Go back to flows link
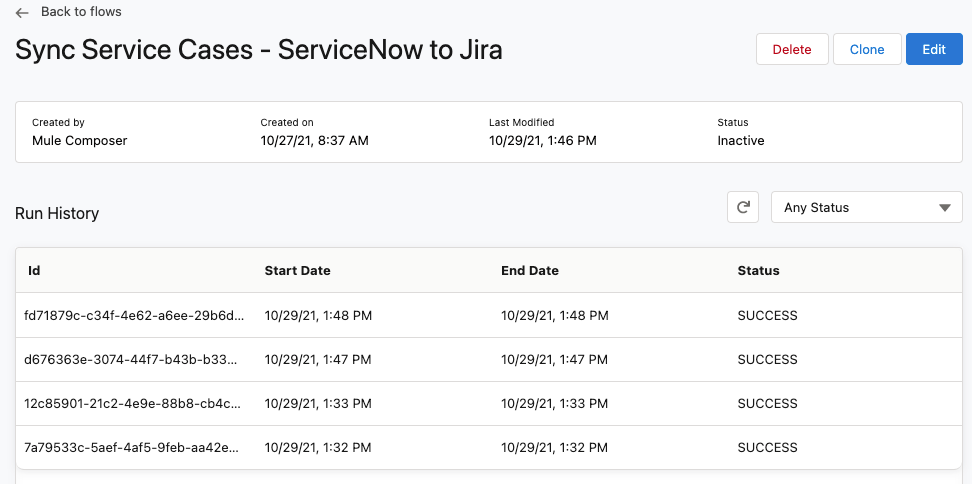The width and height of the screenshot is (972, 484). point(81,12)
